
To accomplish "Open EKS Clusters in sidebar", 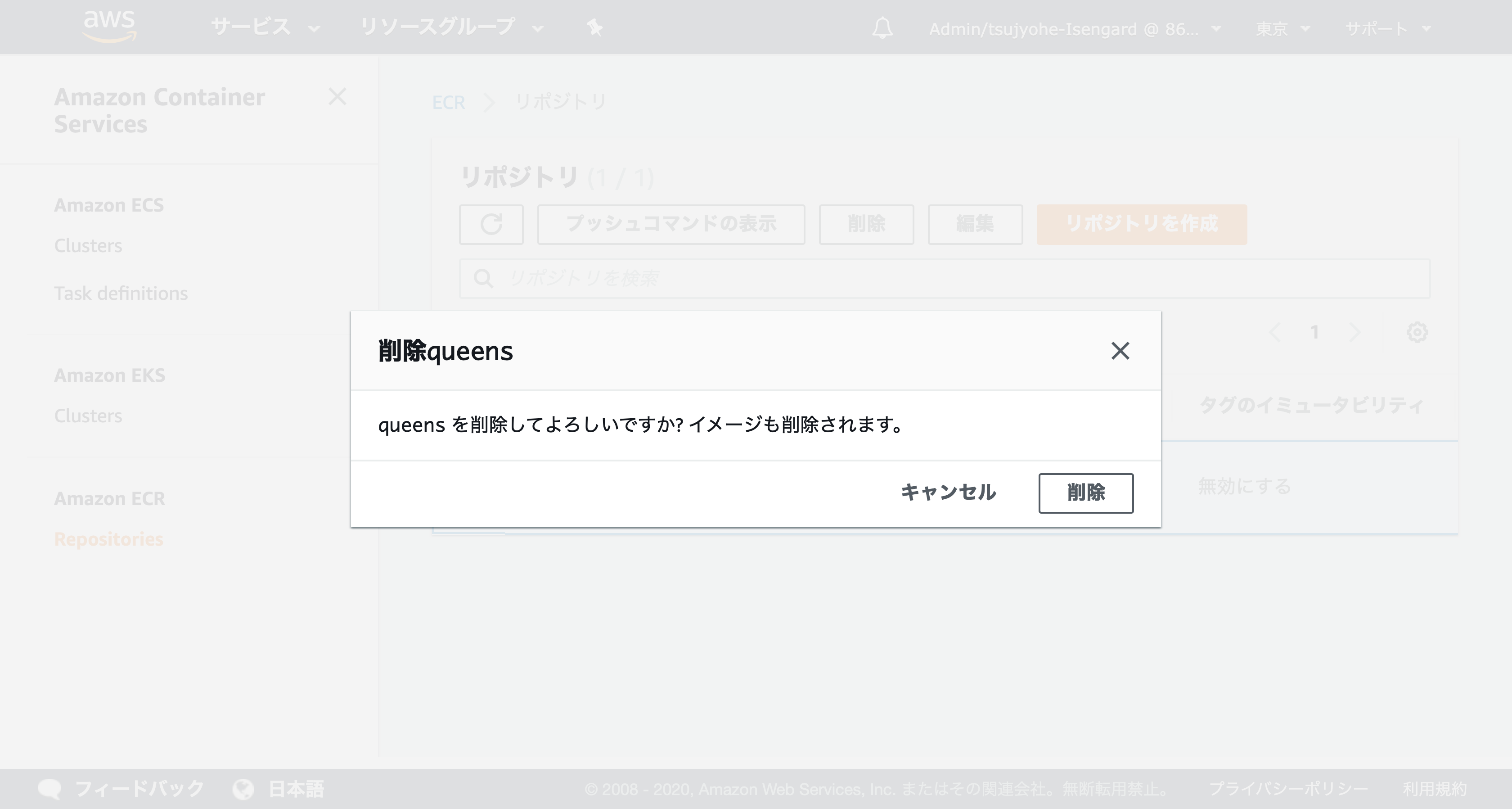I will 88,416.
